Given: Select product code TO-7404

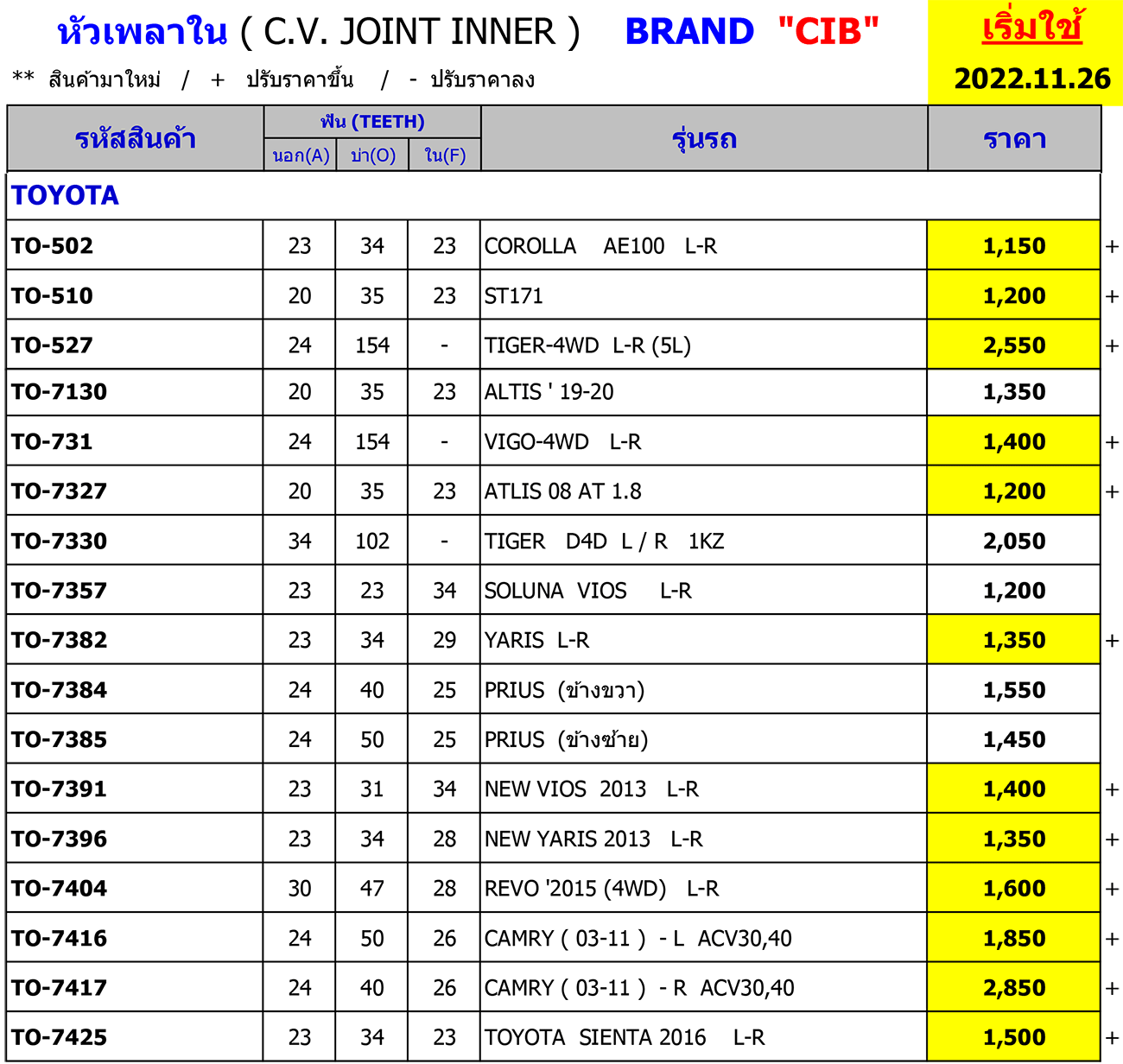Looking at the screenshot, I should [x=59, y=889].
